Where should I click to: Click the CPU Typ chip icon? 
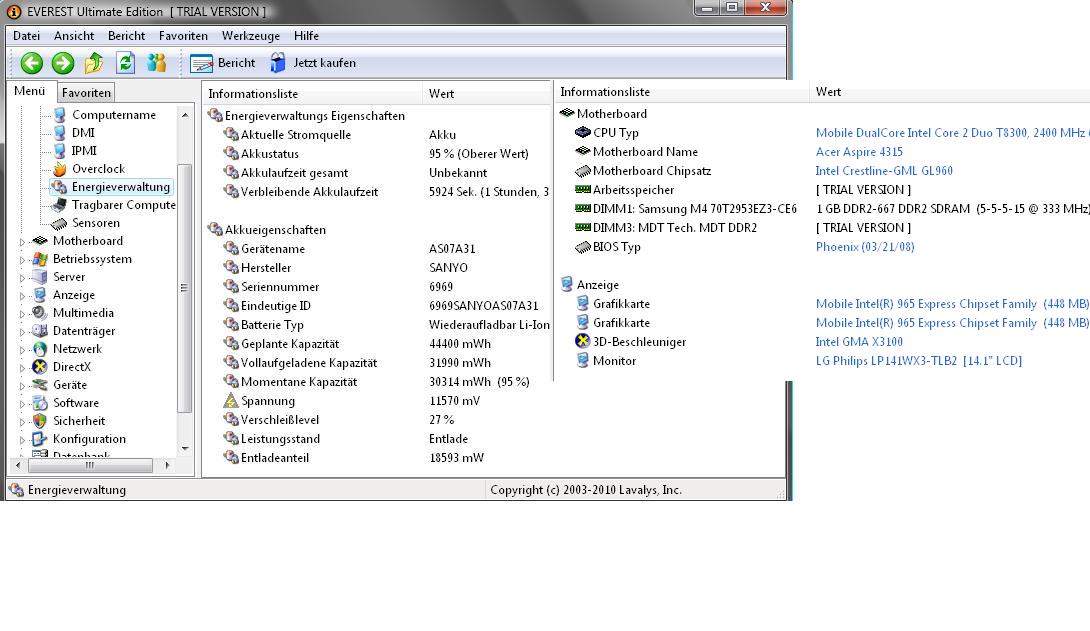pyautogui.click(x=583, y=132)
